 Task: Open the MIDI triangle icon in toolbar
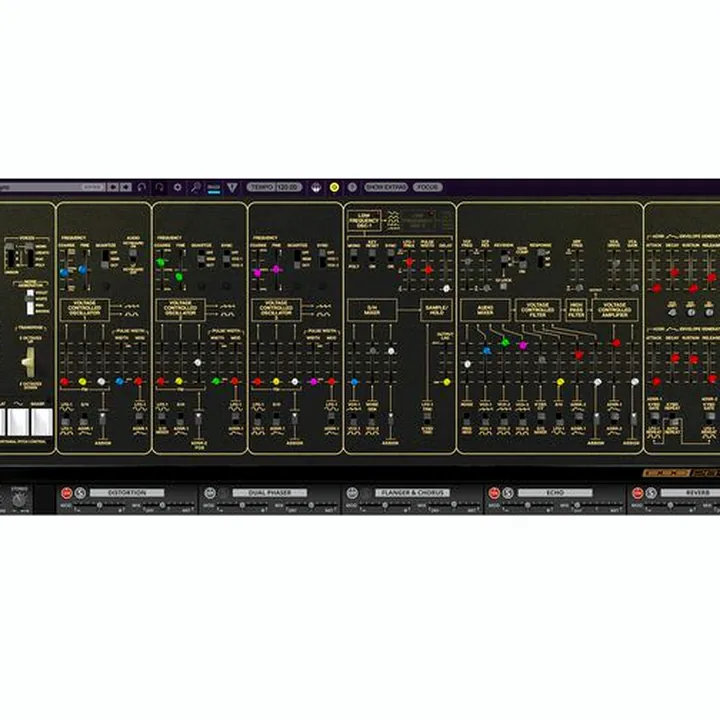click(232, 187)
